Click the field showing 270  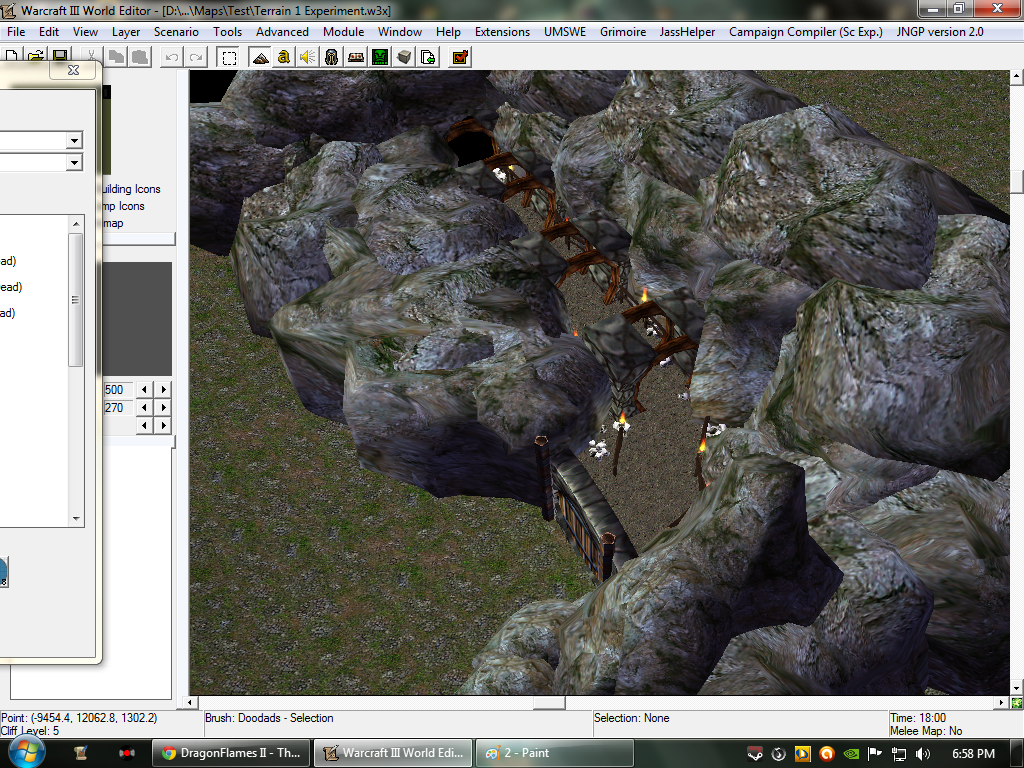118,408
